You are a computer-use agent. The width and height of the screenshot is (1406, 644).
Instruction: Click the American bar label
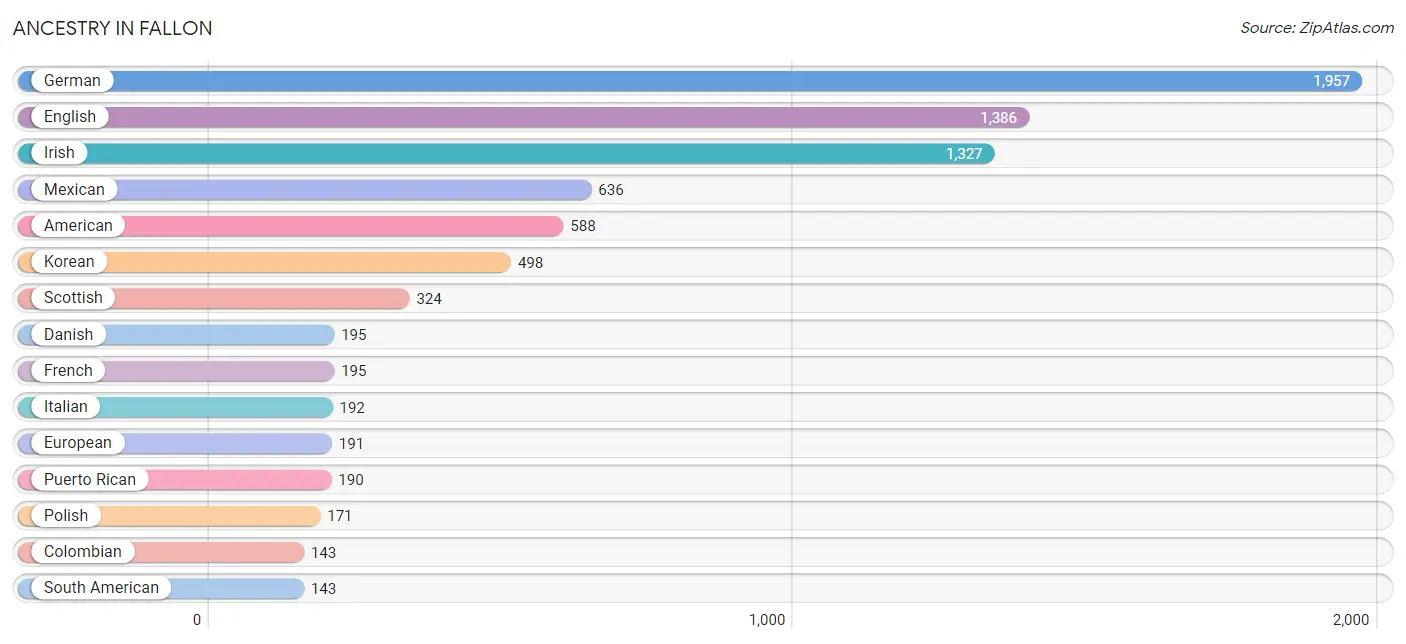click(78, 225)
